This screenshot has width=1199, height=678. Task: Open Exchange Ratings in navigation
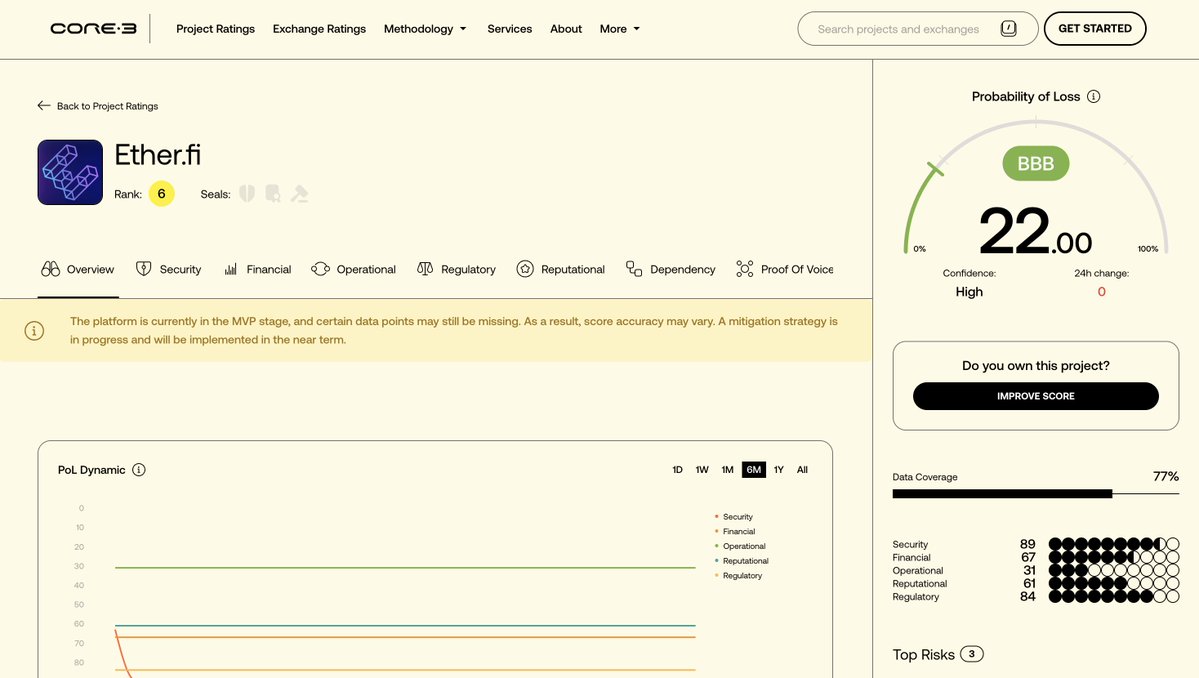319,28
